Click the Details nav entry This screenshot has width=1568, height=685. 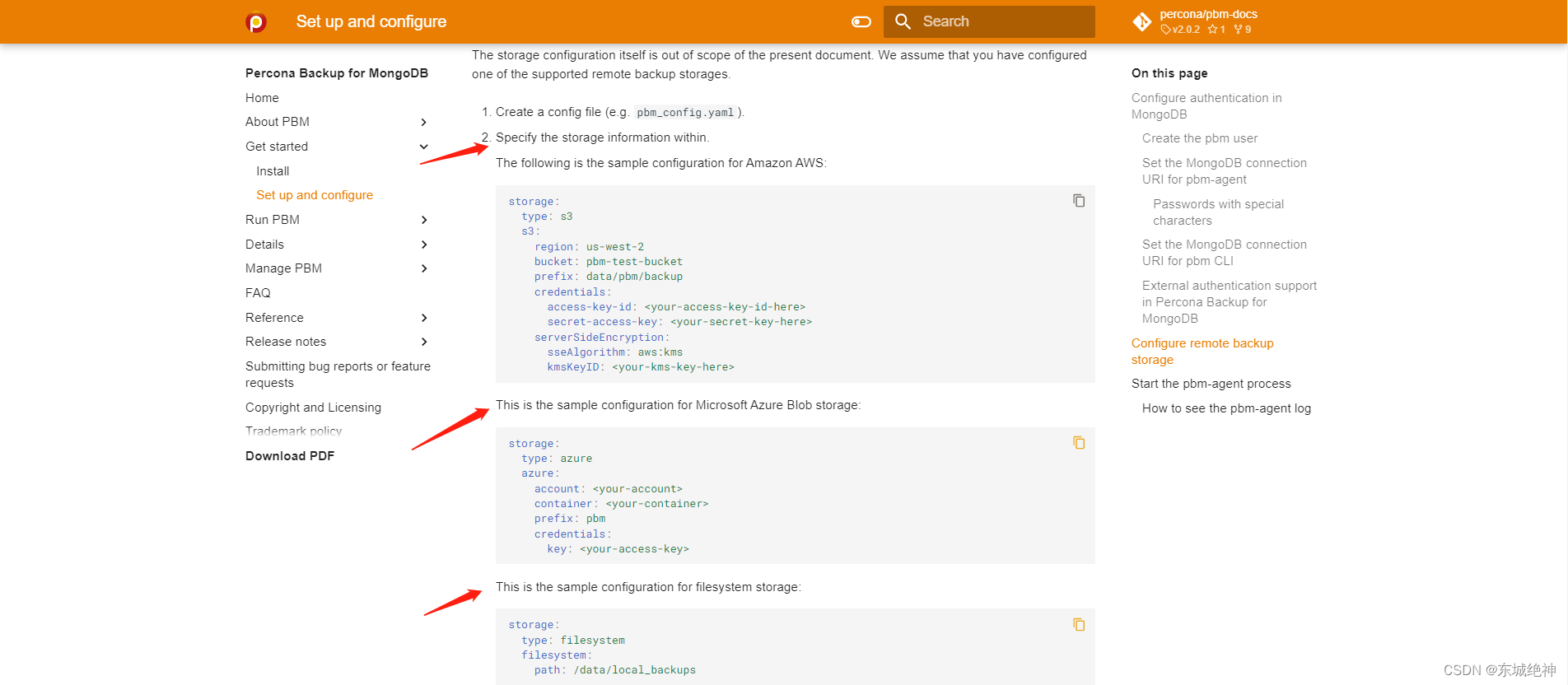pos(264,245)
